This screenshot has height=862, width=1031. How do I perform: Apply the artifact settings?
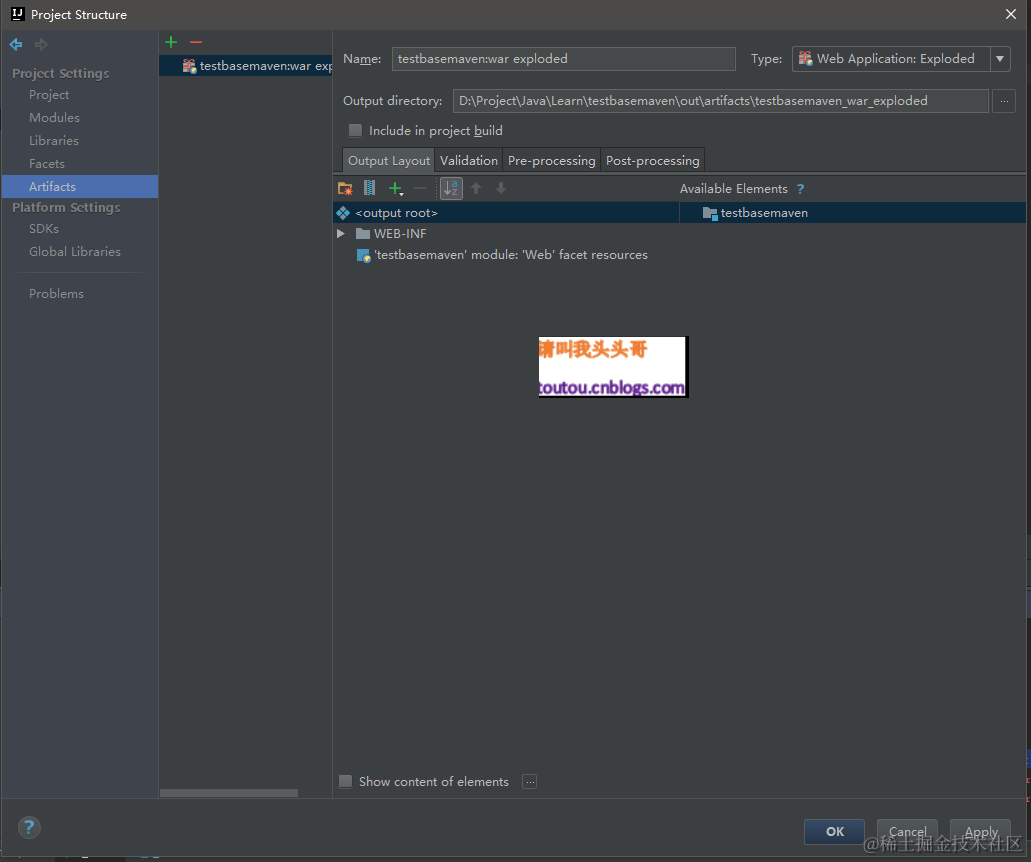[x=979, y=831]
